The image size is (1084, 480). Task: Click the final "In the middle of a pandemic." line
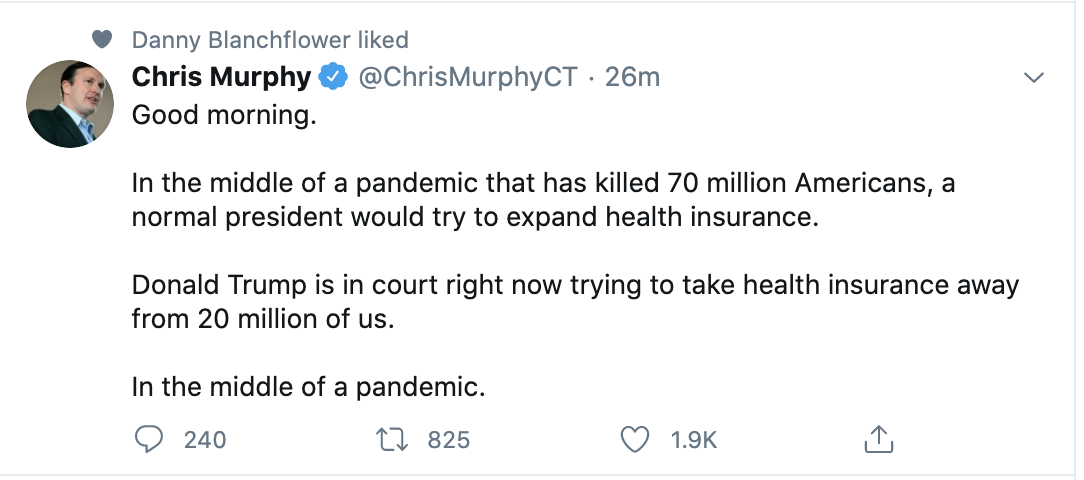pos(308,388)
